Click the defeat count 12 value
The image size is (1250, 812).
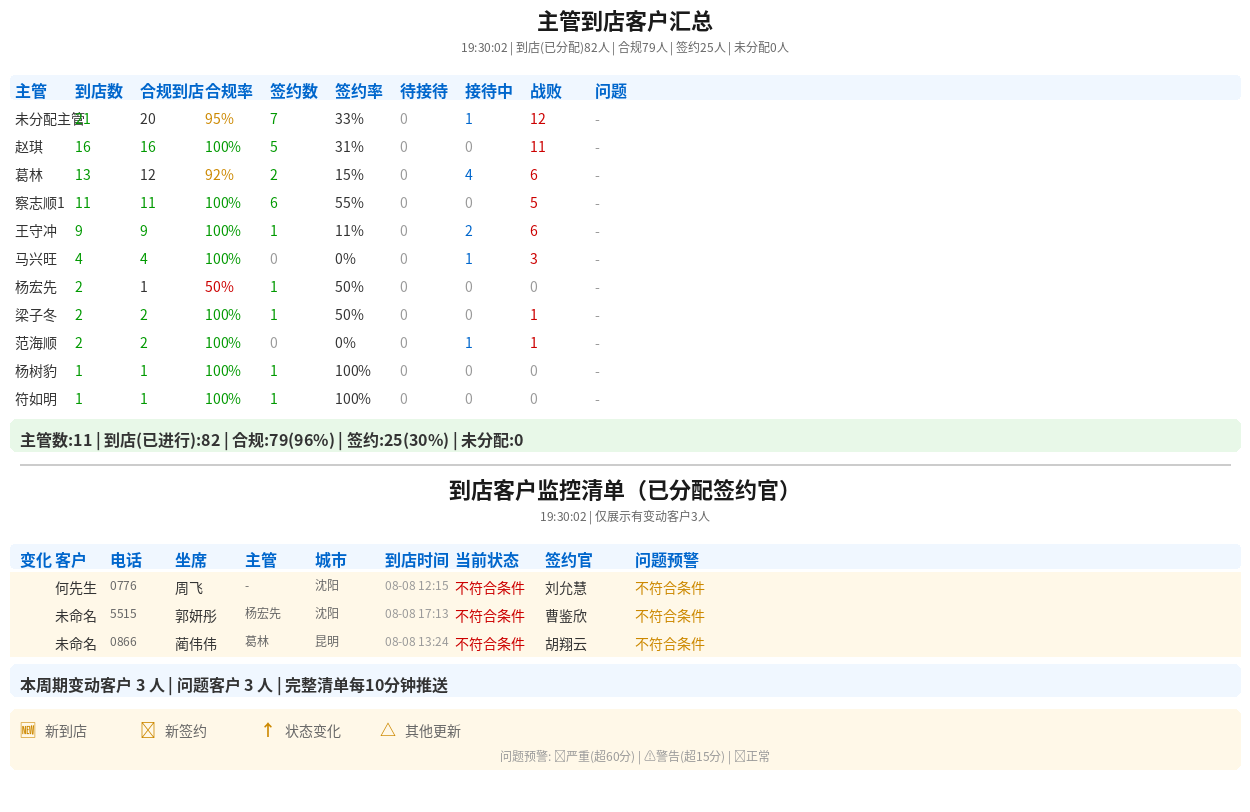(538, 119)
